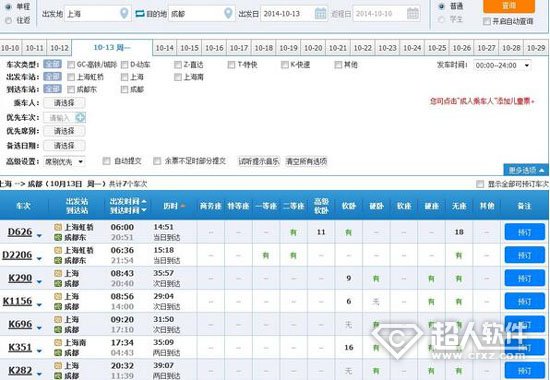
Task: Click priority seat type select button
Action: pyautogui.click(x=64, y=131)
